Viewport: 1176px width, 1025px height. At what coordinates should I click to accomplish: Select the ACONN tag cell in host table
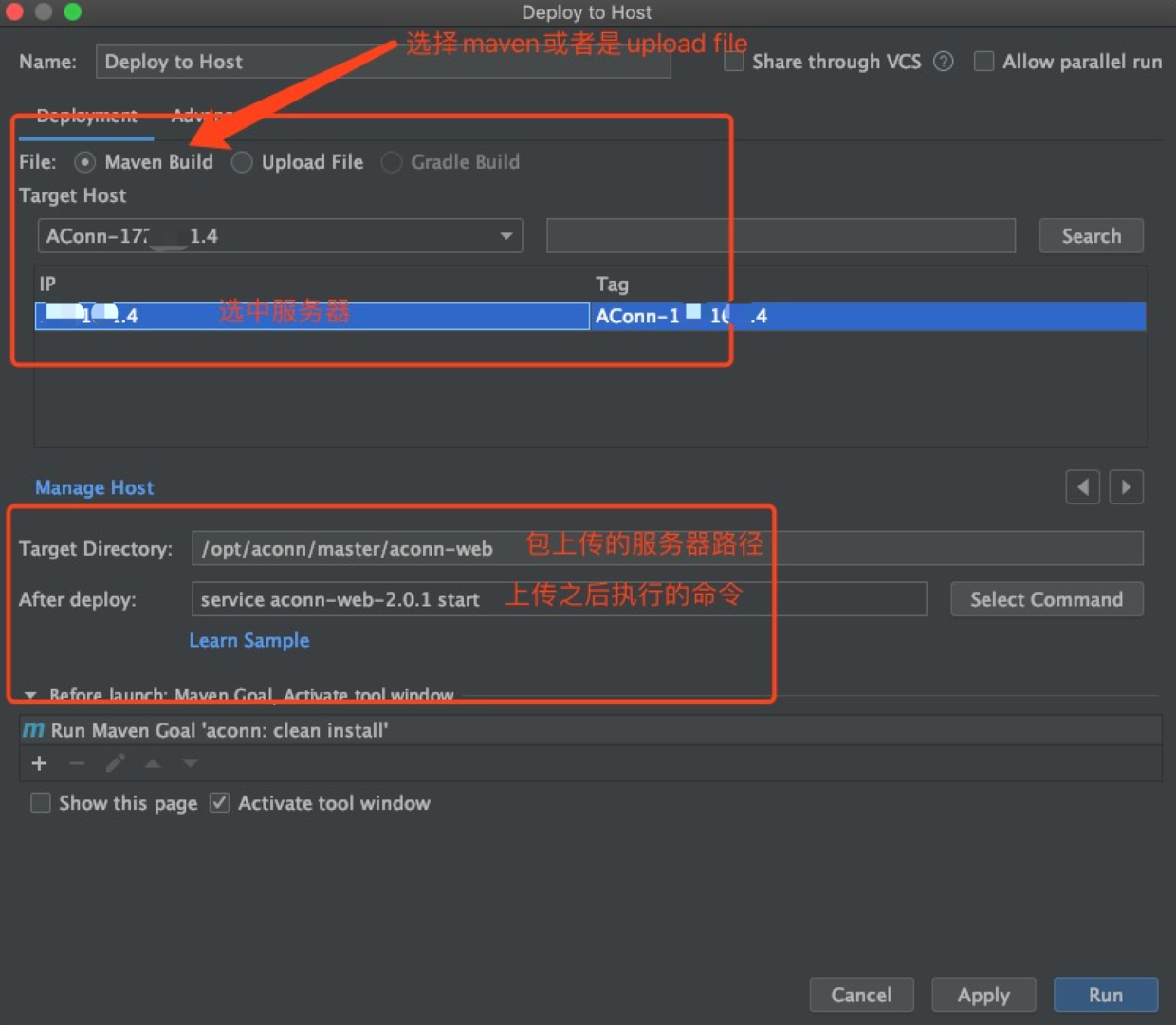click(868, 316)
